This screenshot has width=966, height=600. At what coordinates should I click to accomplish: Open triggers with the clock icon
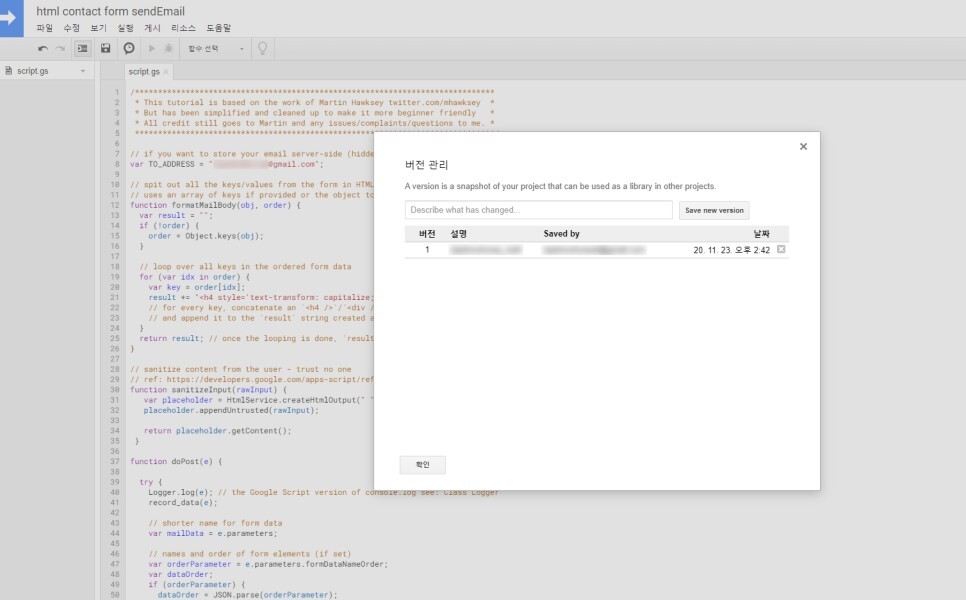click(129, 48)
